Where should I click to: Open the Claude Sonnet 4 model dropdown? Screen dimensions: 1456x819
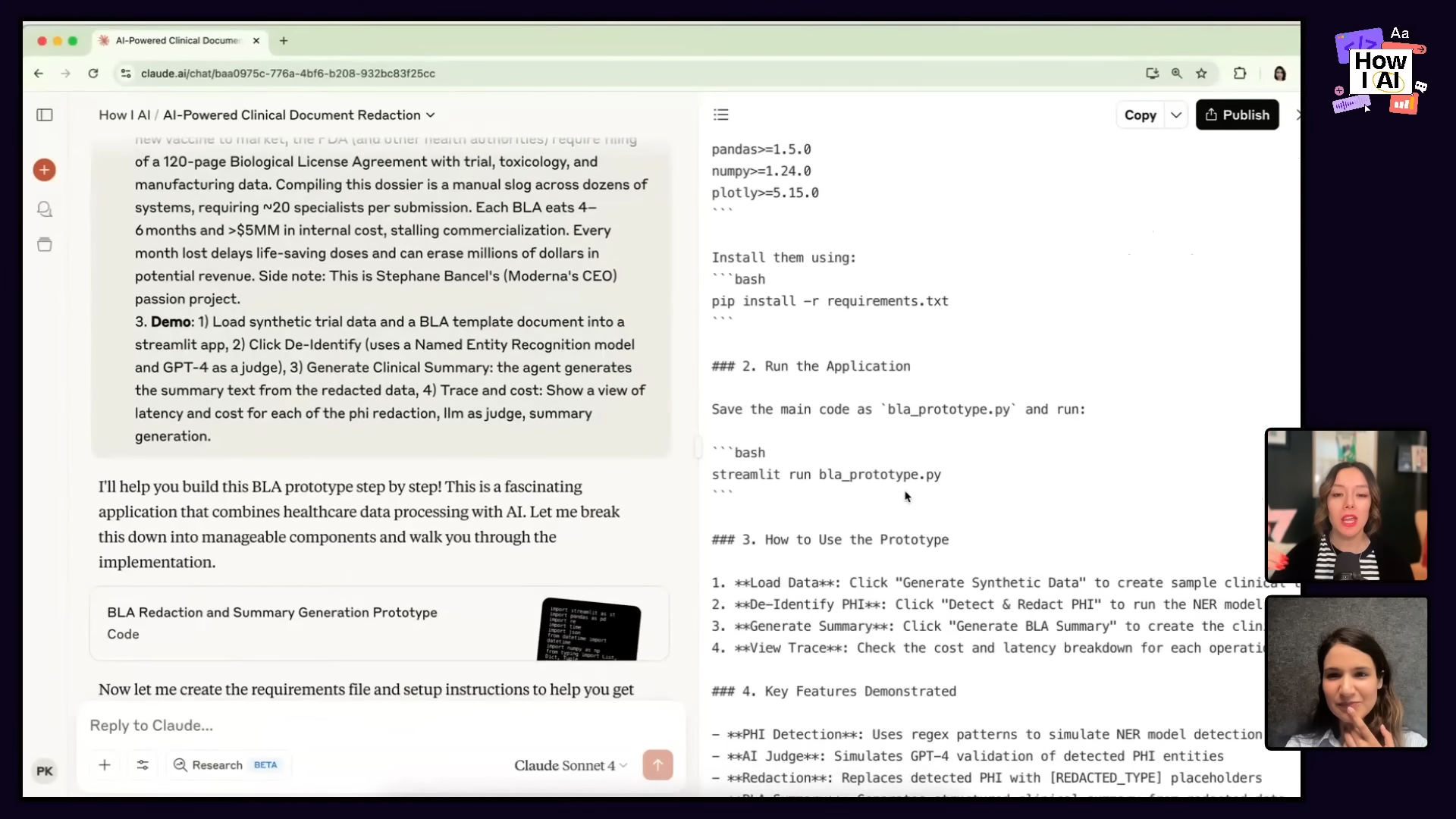570,765
